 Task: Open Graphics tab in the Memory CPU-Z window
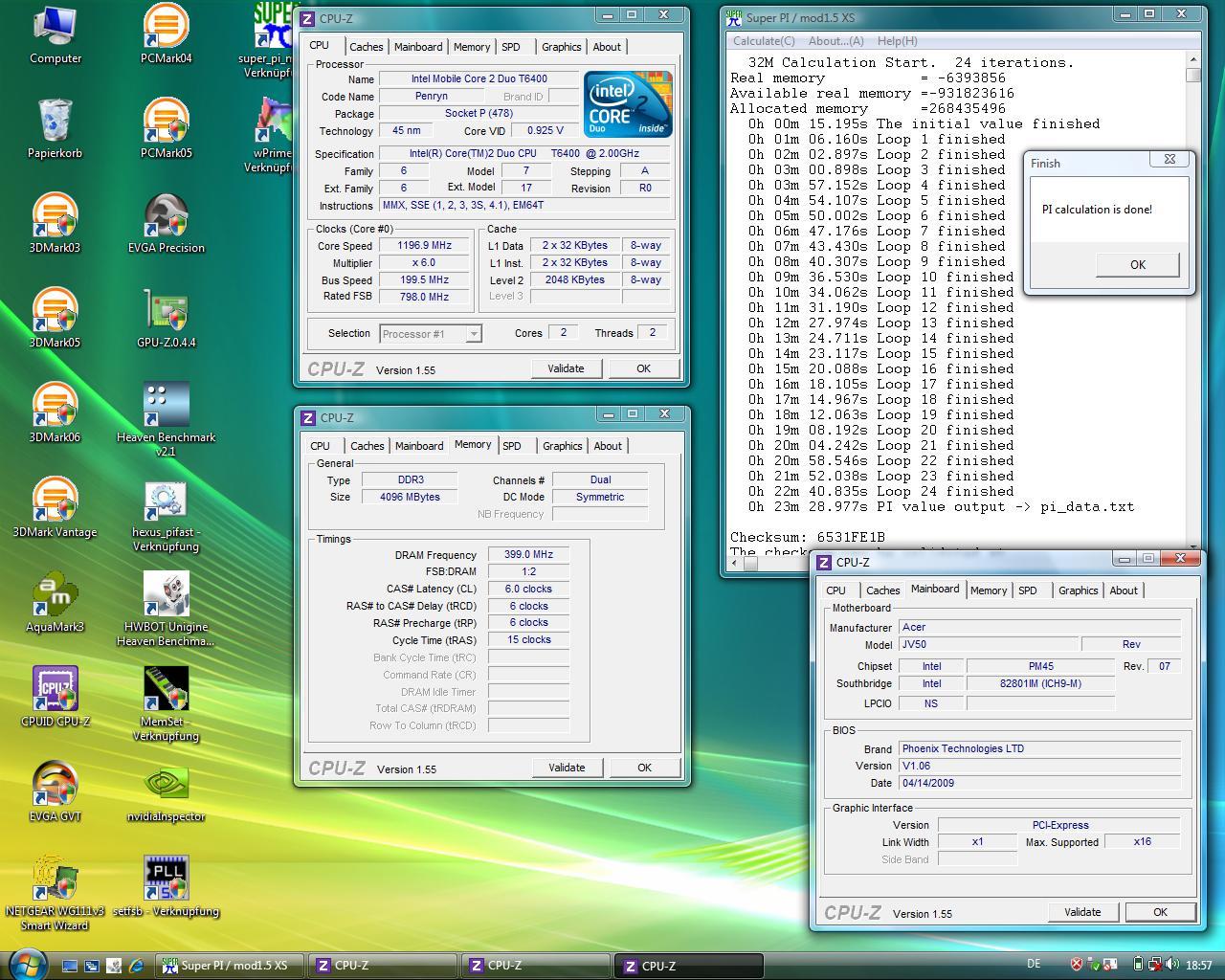562,446
